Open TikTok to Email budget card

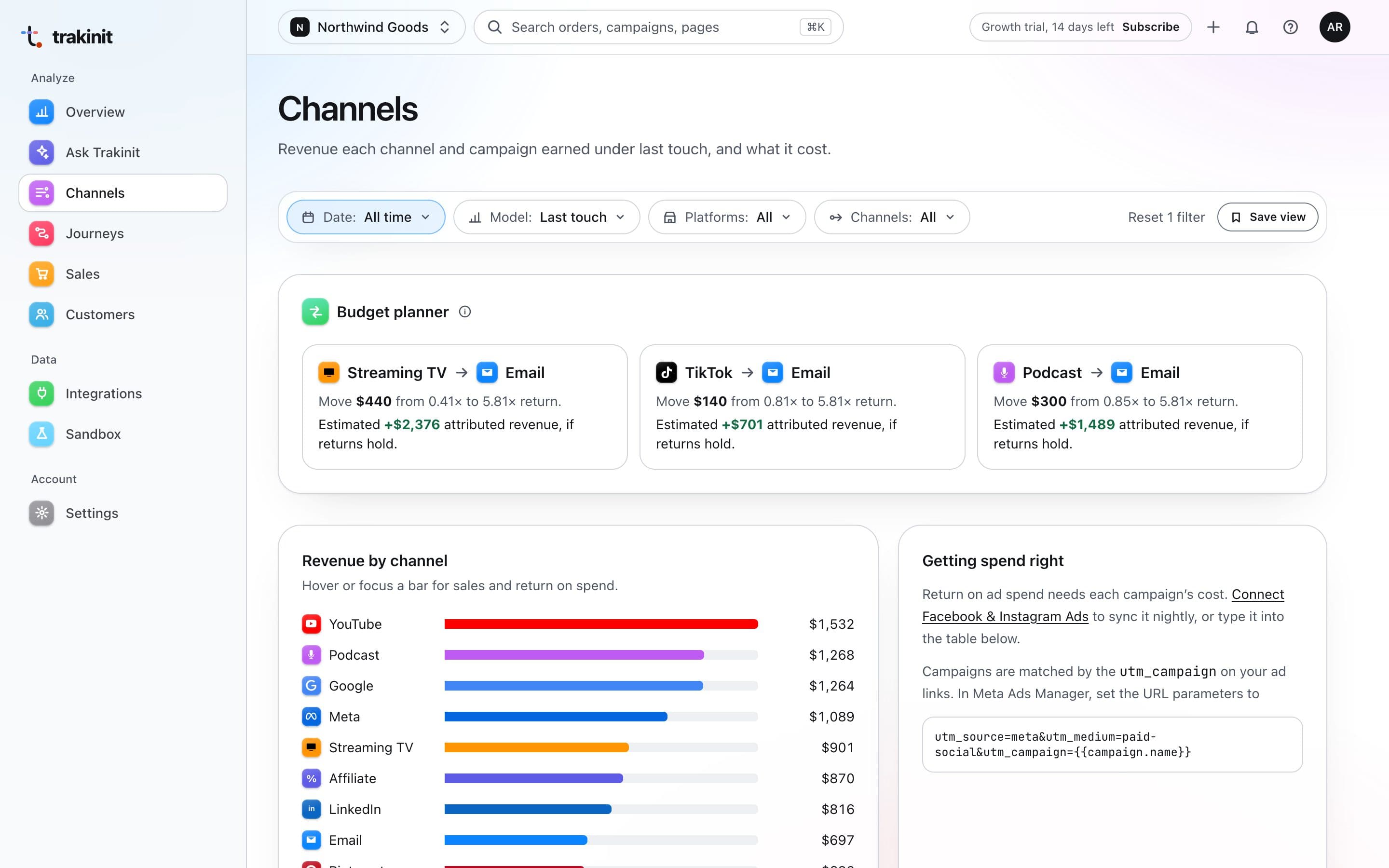(802, 407)
